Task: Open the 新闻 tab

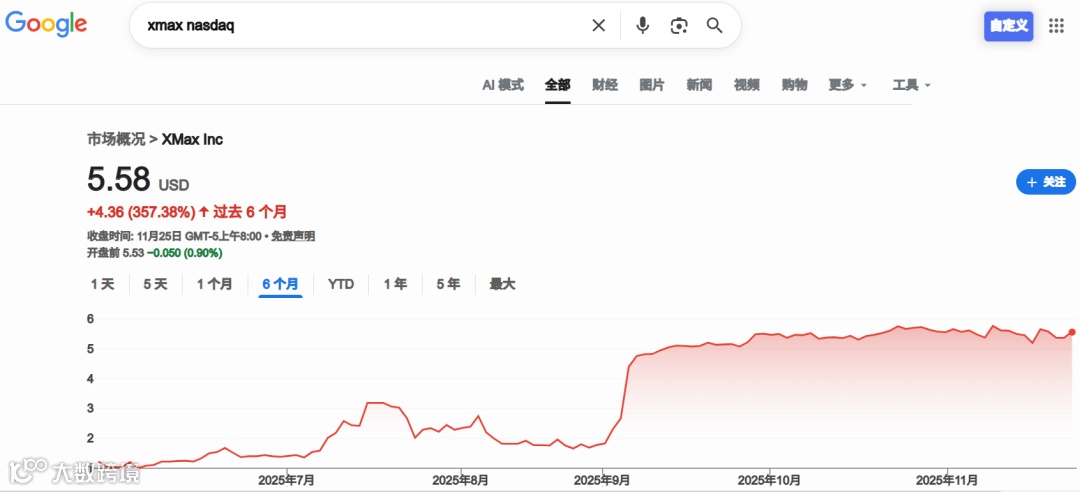Action: point(699,85)
